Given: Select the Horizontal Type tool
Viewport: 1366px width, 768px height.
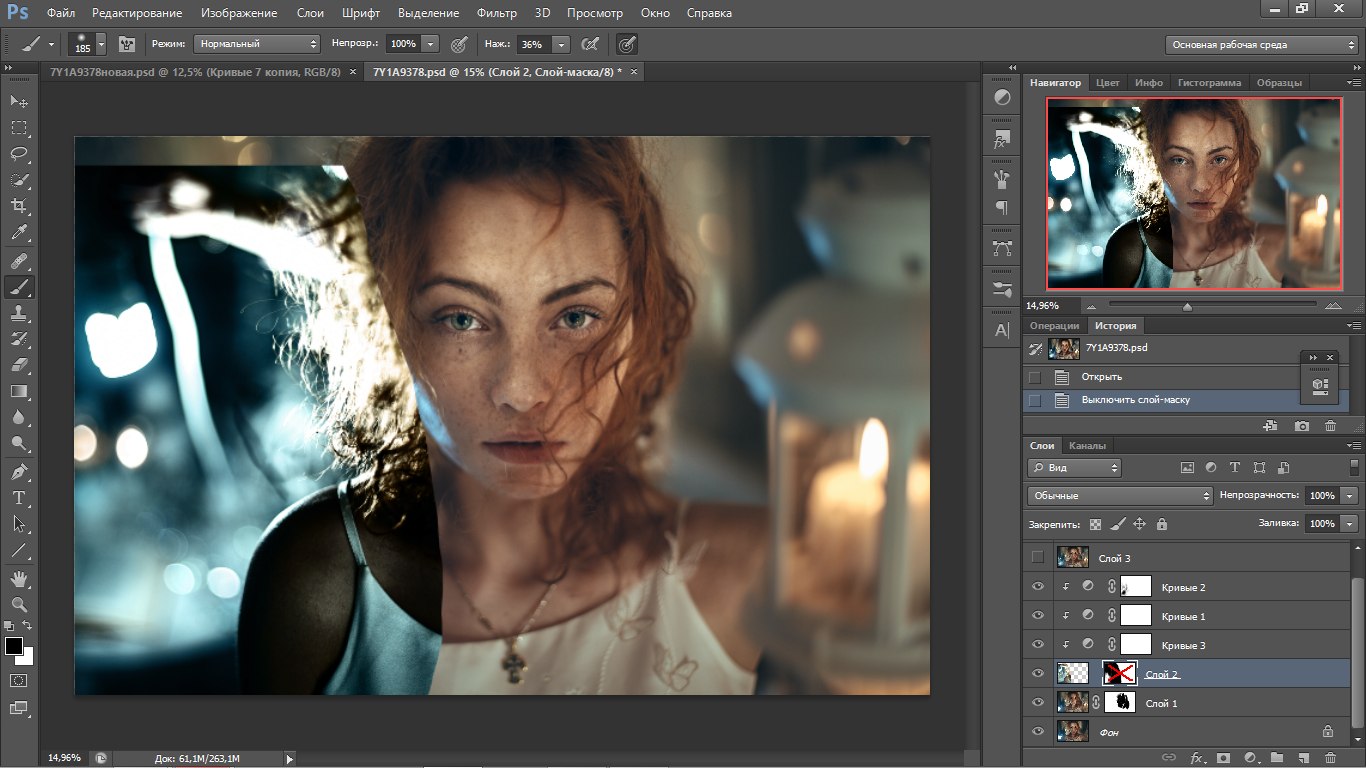Looking at the screenshot, I should pos(19,497).
